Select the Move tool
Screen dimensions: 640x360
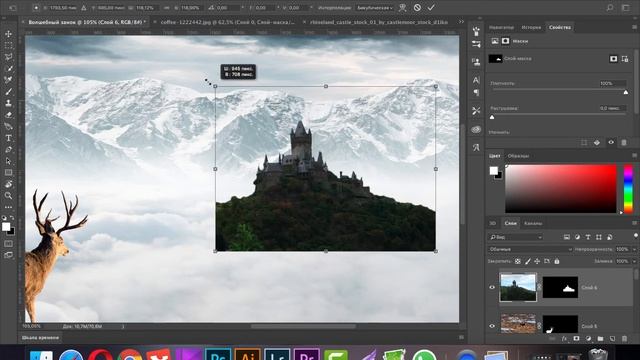(x=8, y=34)
